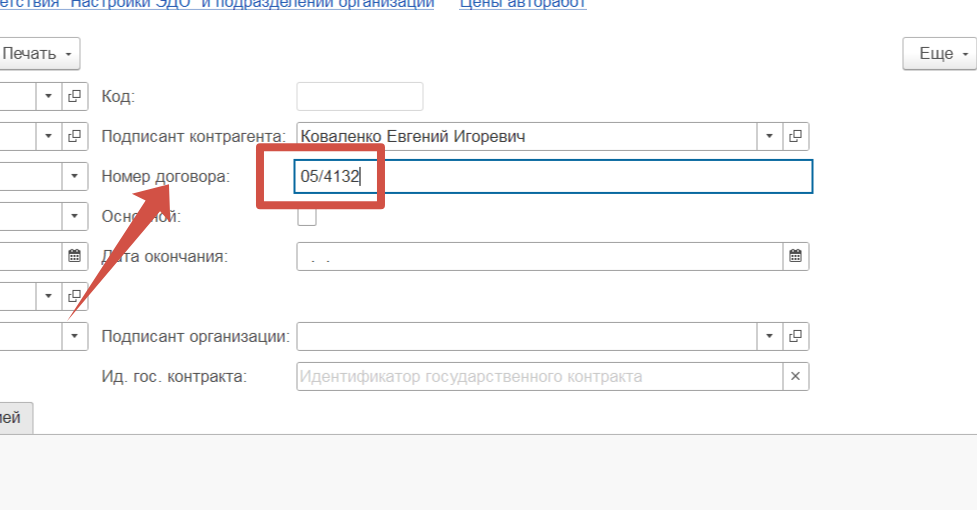Expand dropdown left of Номер договора label
Viewport: 977px width, 510px height.
tap(75, 176)
